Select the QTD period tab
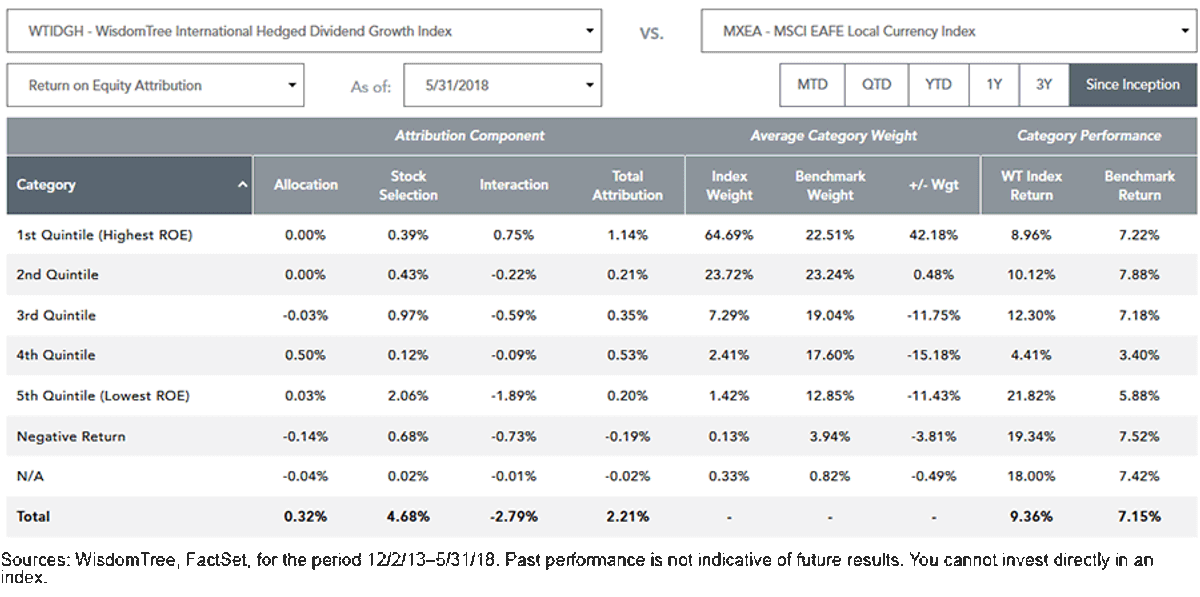 point(877,85)
